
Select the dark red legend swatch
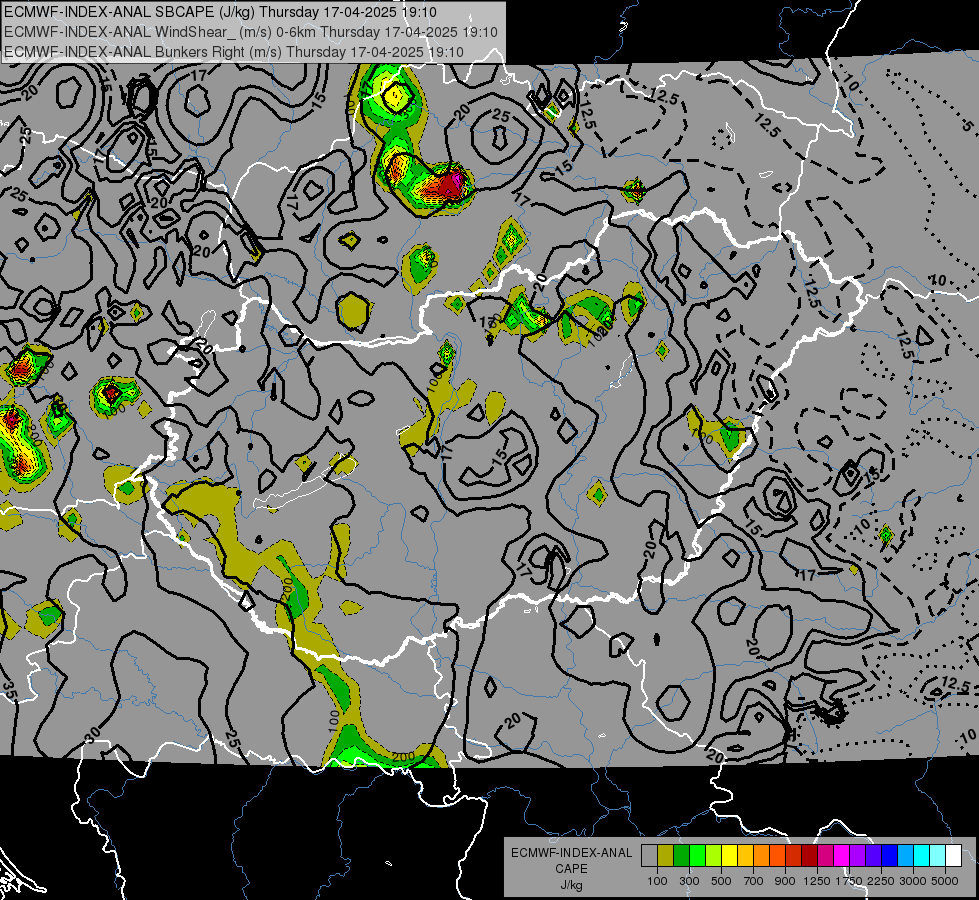[x=810, y=855]
